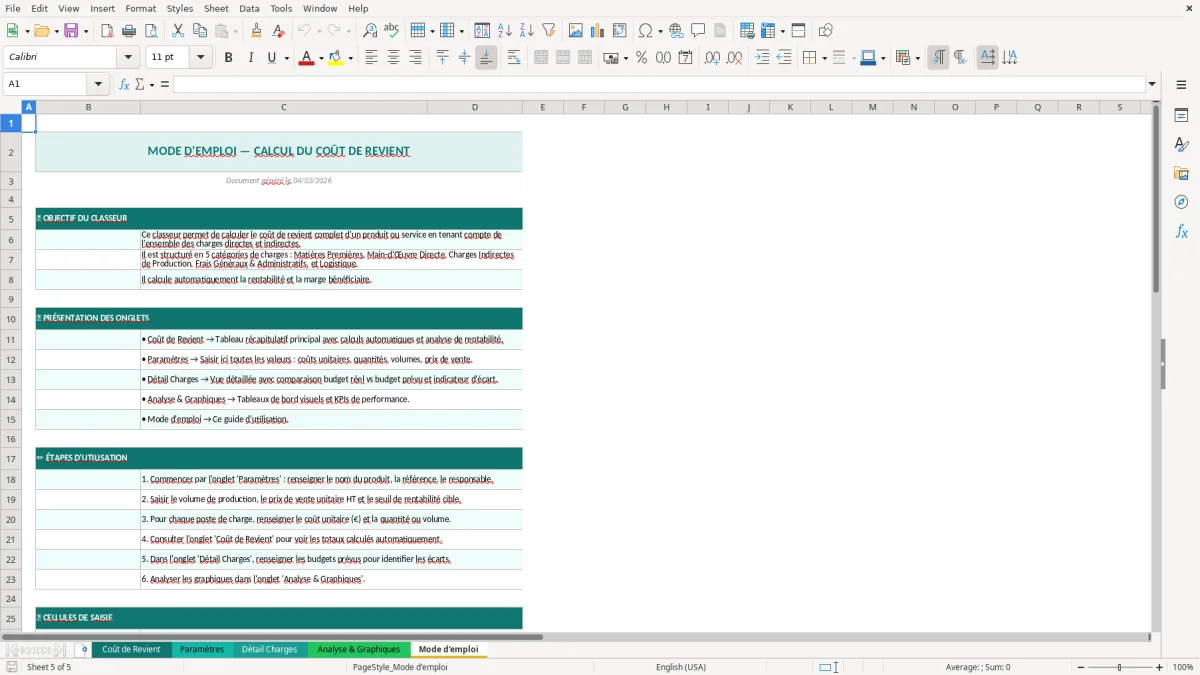Open sidebar Gallery panel icon
This screenshot has height=675, width=1200.
coord(1181,174)
